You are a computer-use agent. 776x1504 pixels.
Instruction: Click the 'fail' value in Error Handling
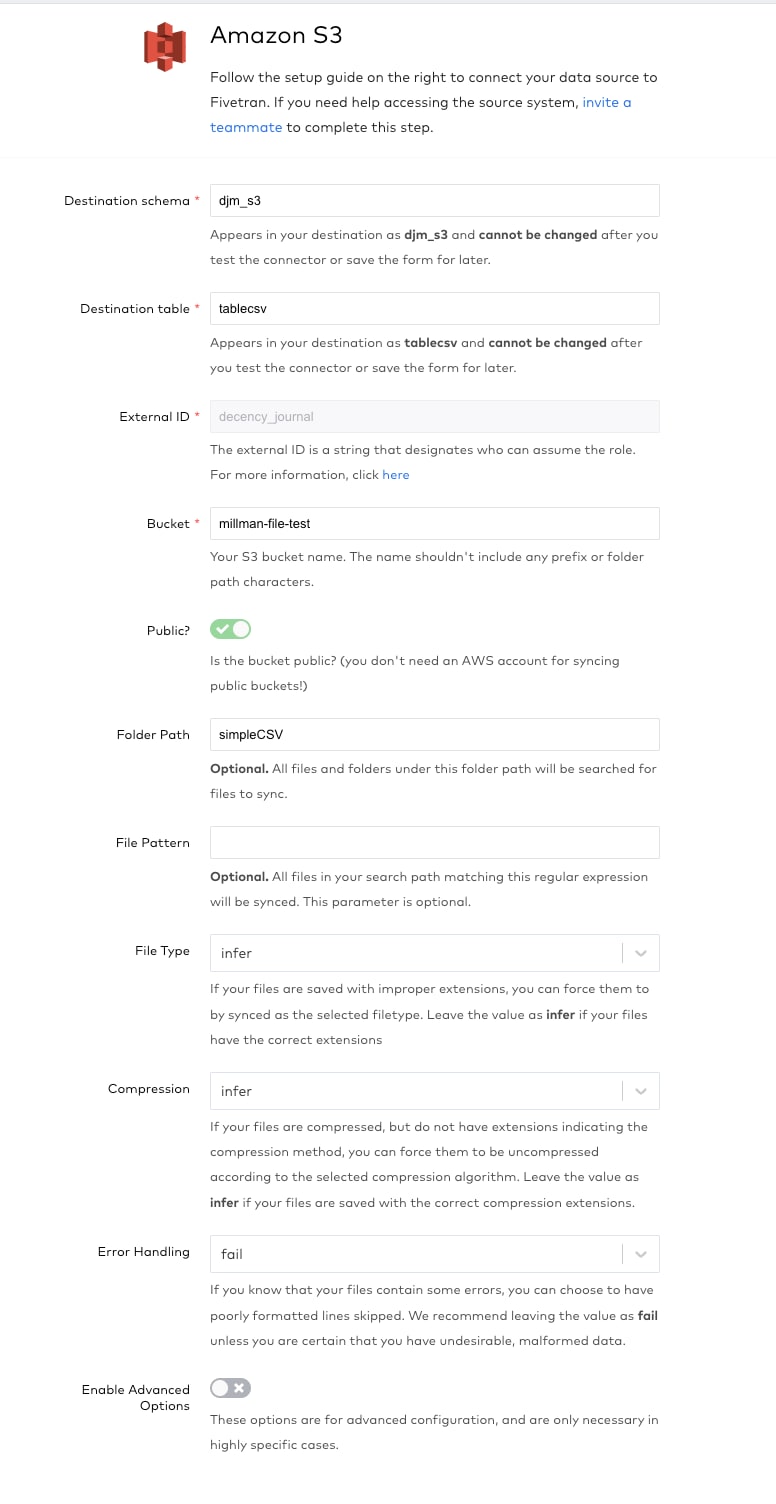232,1254
